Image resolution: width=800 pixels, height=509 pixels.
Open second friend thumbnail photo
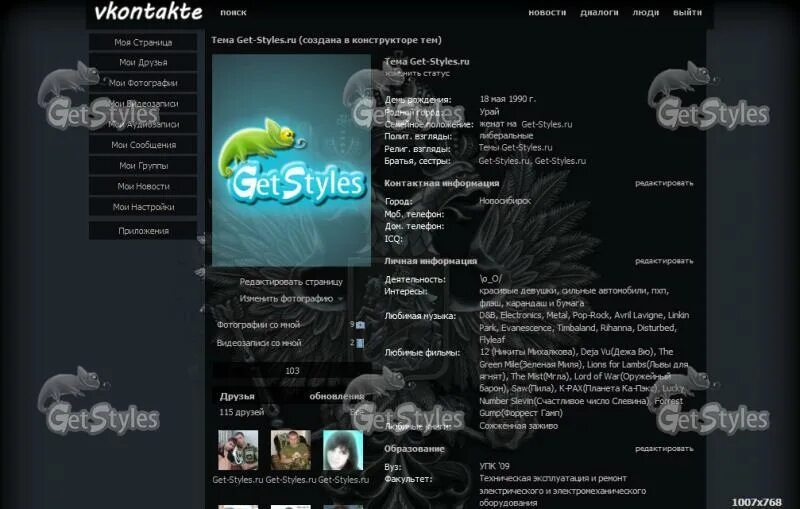click(x=291, y=450)
